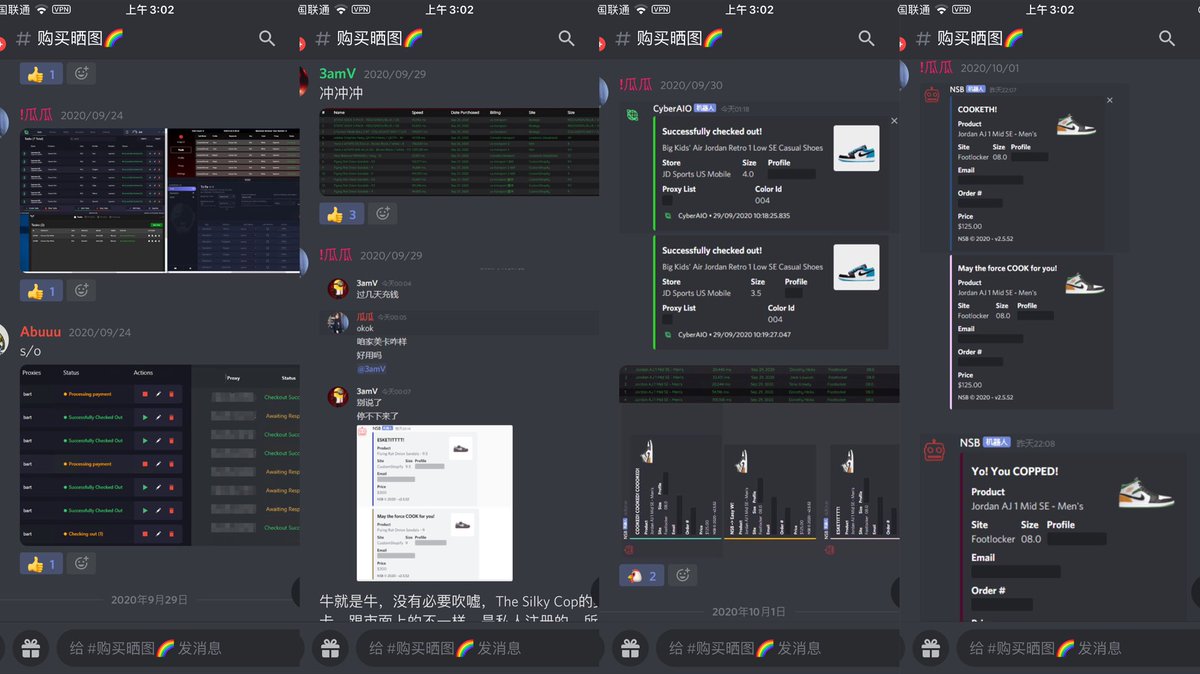The image size is (1200, 674).
Task: Tap search icon above the CyberAIO checkout post
Action: 867,38
